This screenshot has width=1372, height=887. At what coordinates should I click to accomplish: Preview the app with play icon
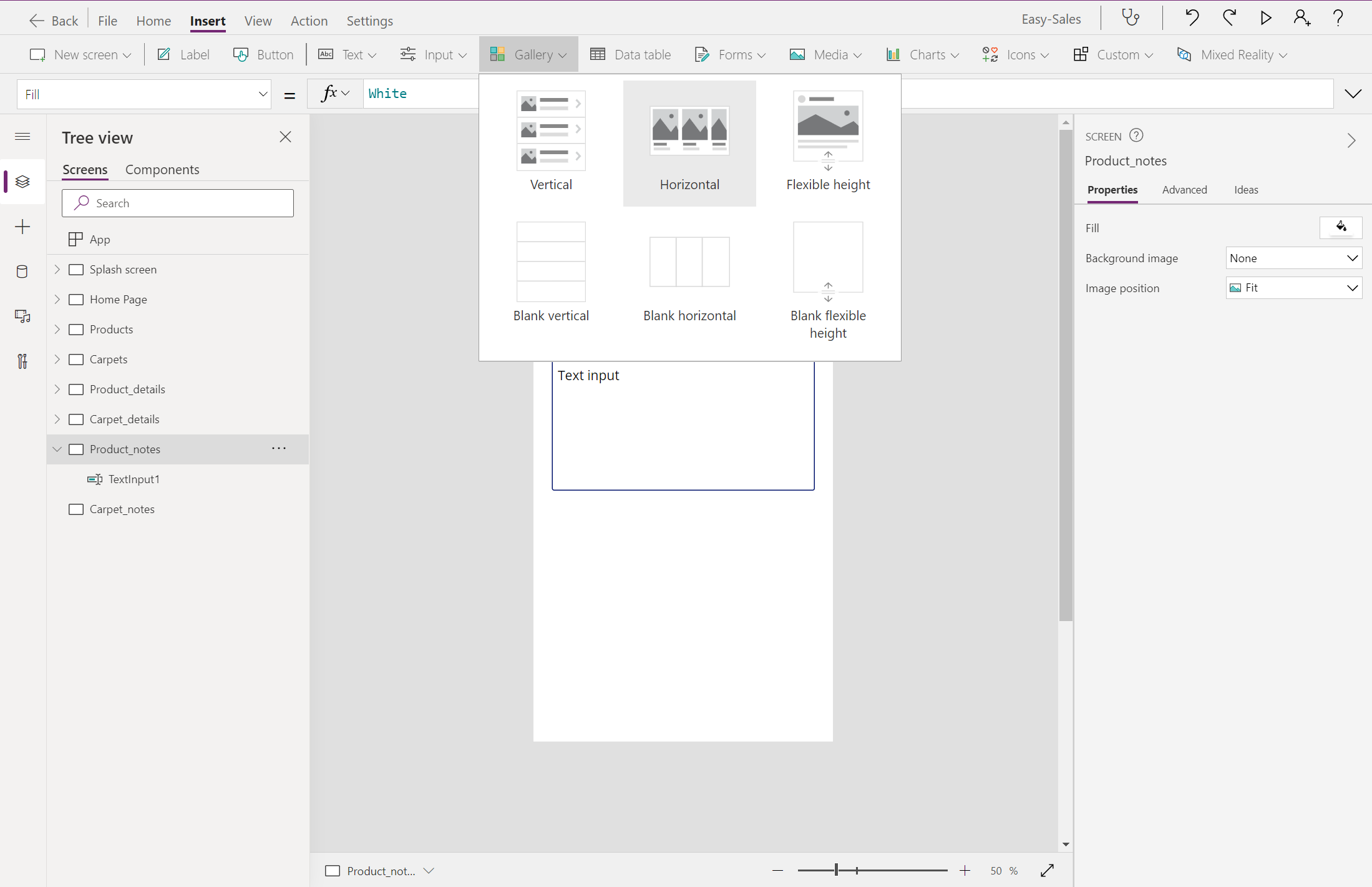click(1265, 18)
